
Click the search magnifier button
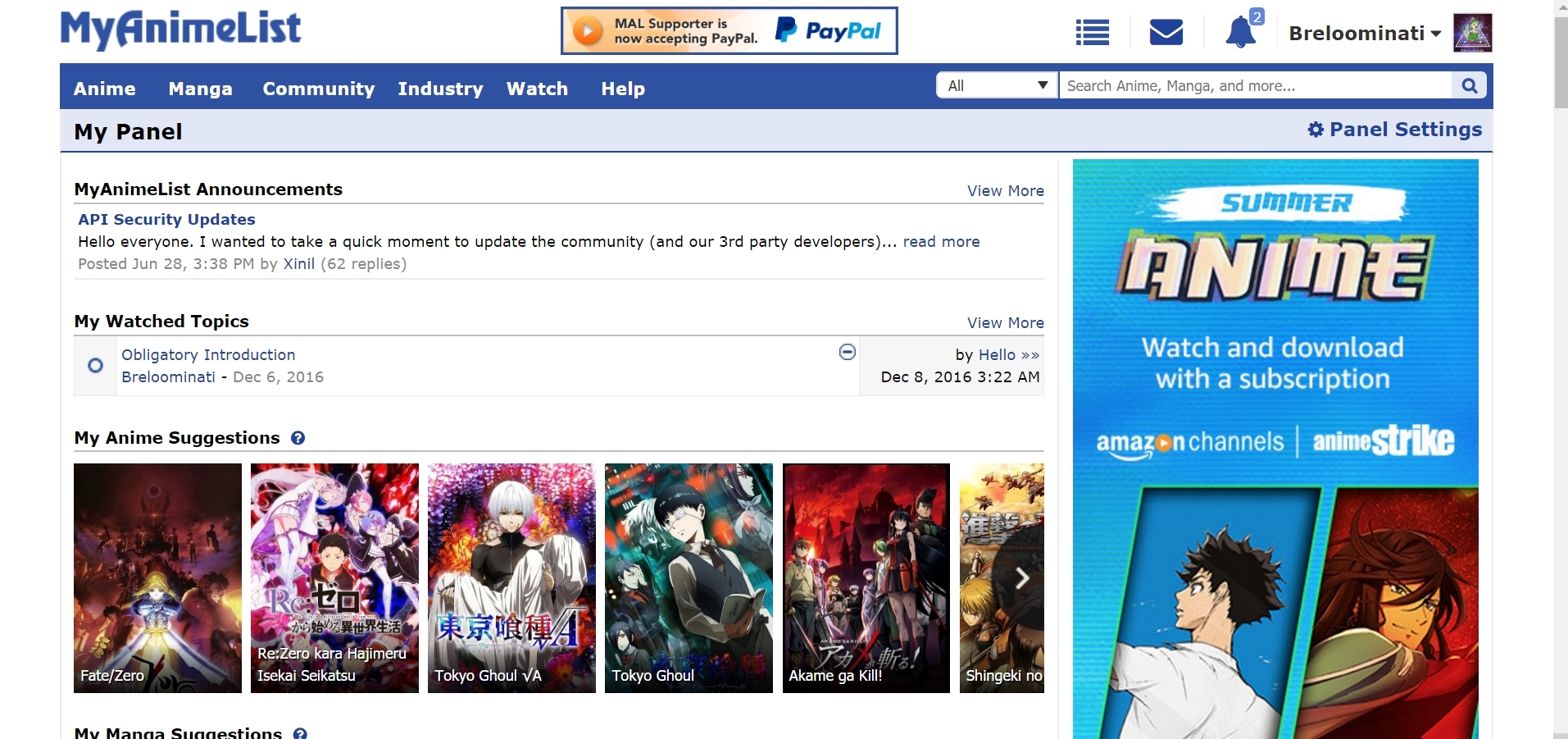click(1470, 85)
